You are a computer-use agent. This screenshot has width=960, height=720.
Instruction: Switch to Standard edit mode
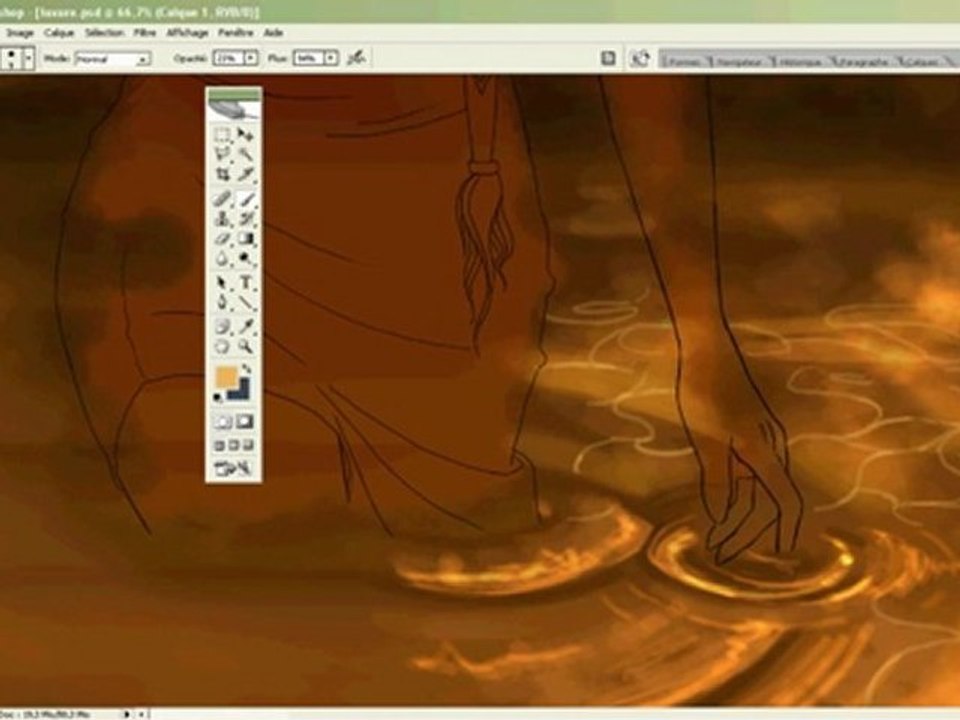click(x=222, y=421)
